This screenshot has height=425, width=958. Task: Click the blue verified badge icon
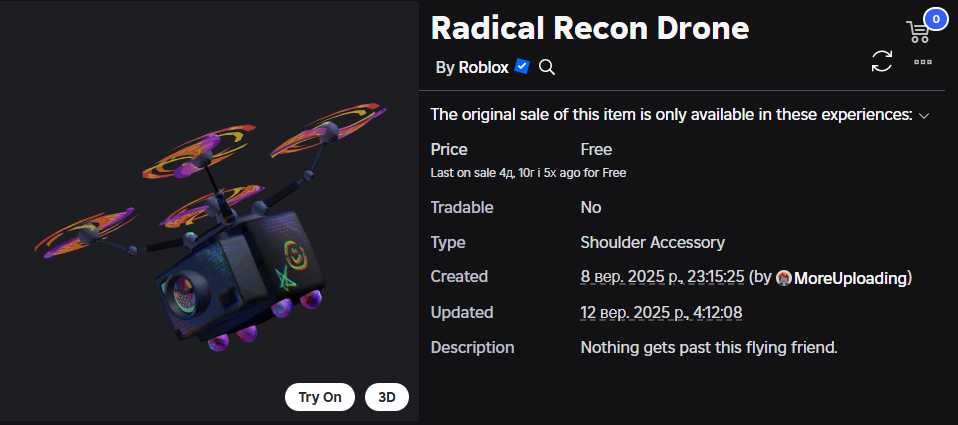522,66
